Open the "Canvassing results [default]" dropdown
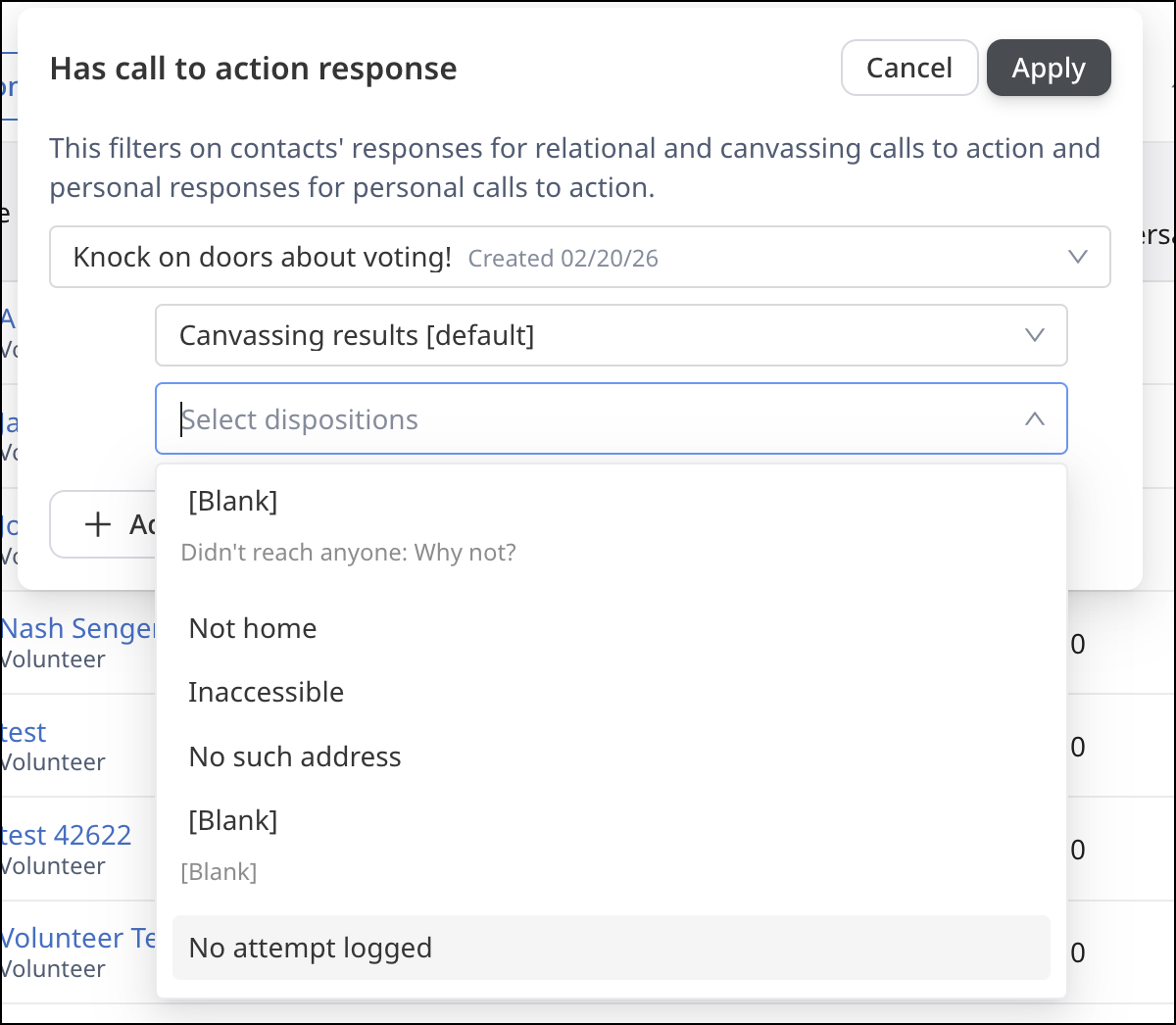This screenshot has width=1176, height=1025. click(x=588, y=335)
